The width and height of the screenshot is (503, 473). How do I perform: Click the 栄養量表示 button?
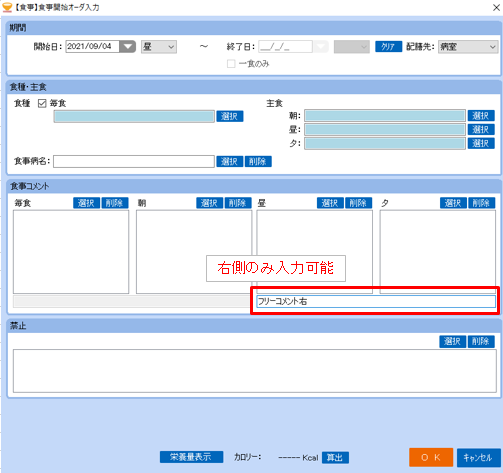pos(191,457)
